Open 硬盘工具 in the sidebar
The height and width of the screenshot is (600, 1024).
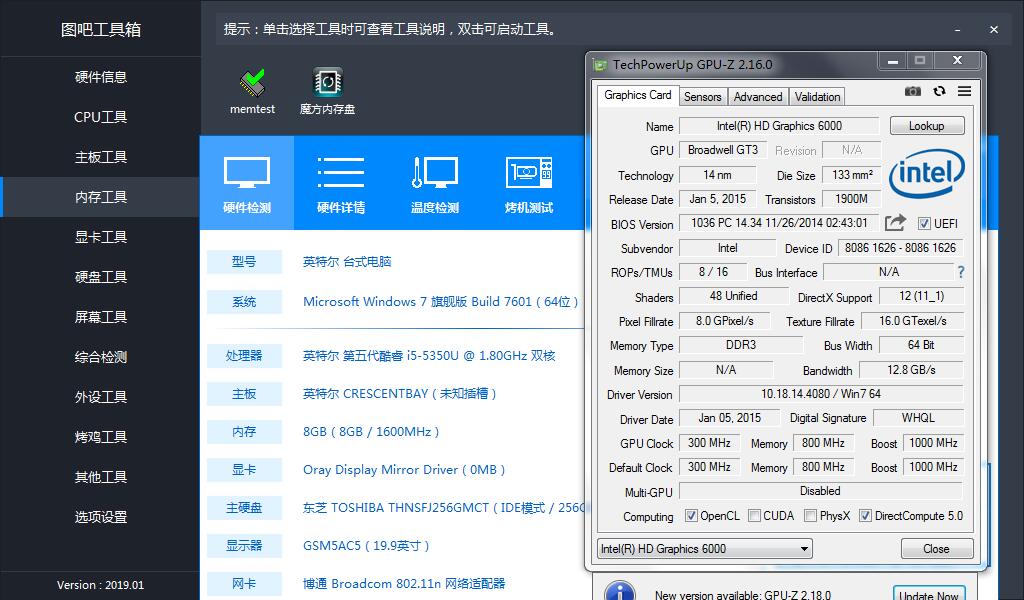click(x=101, y=277)
